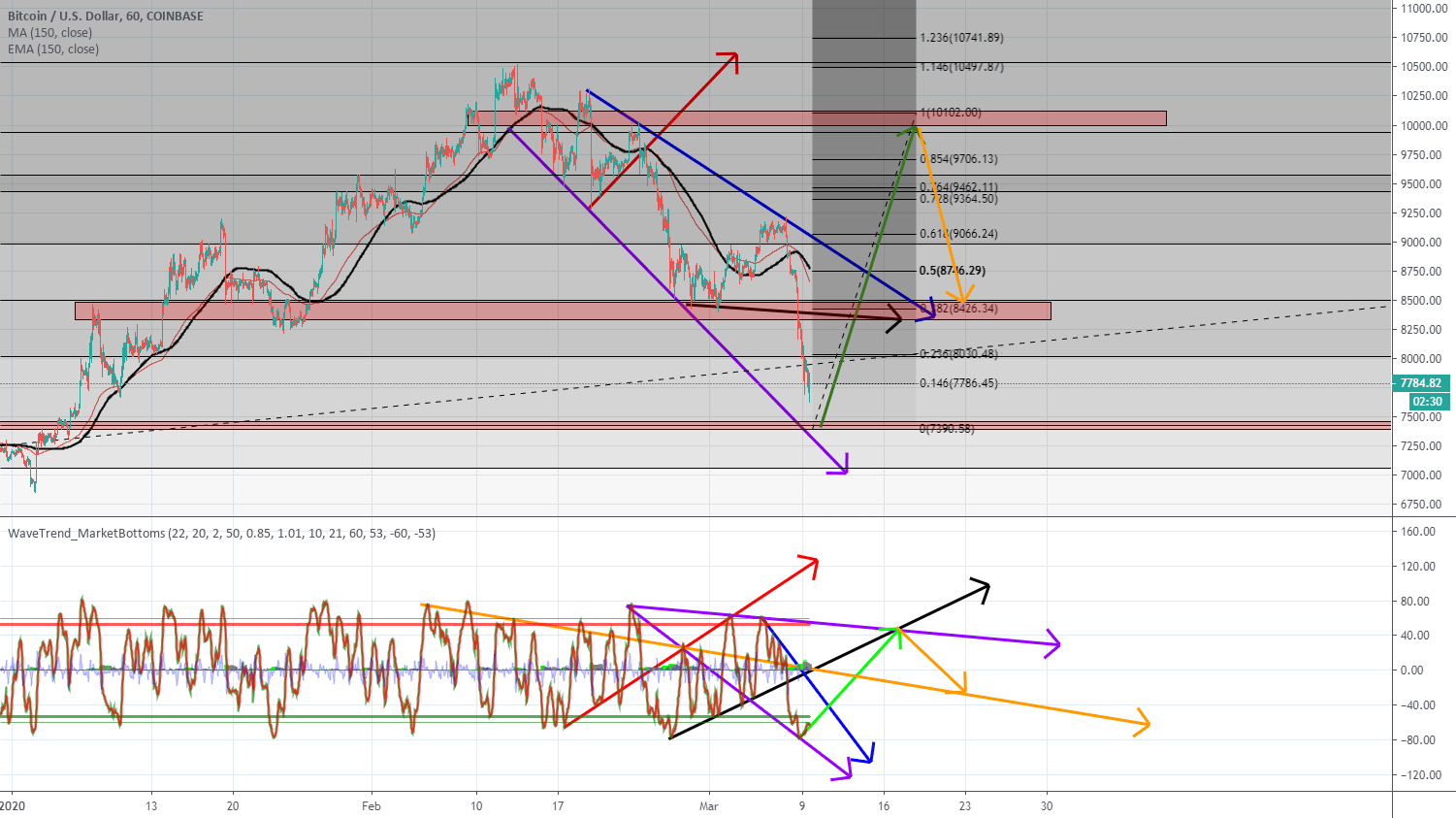
Task: Click date 13 on the time axis
Action: (x=151, y=805)
